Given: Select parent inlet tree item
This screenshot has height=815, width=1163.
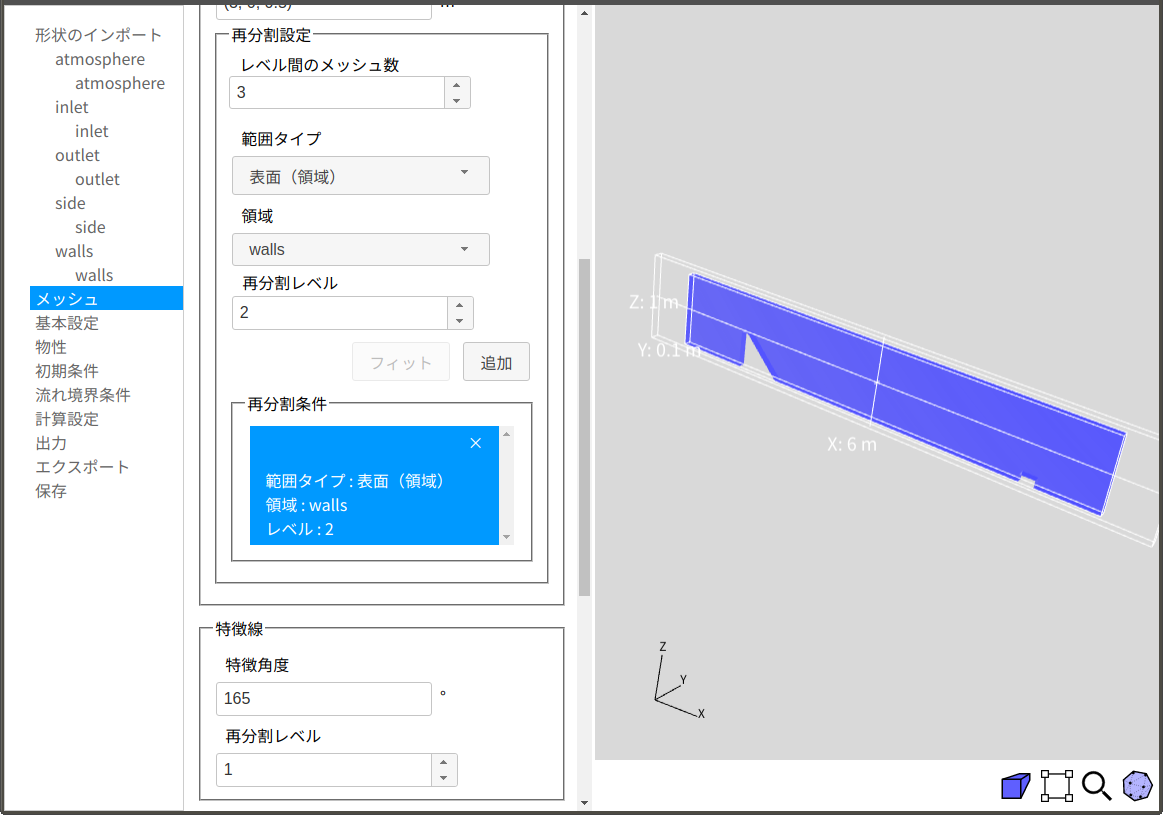Looking at the screenshot, I should coord(72,108).
